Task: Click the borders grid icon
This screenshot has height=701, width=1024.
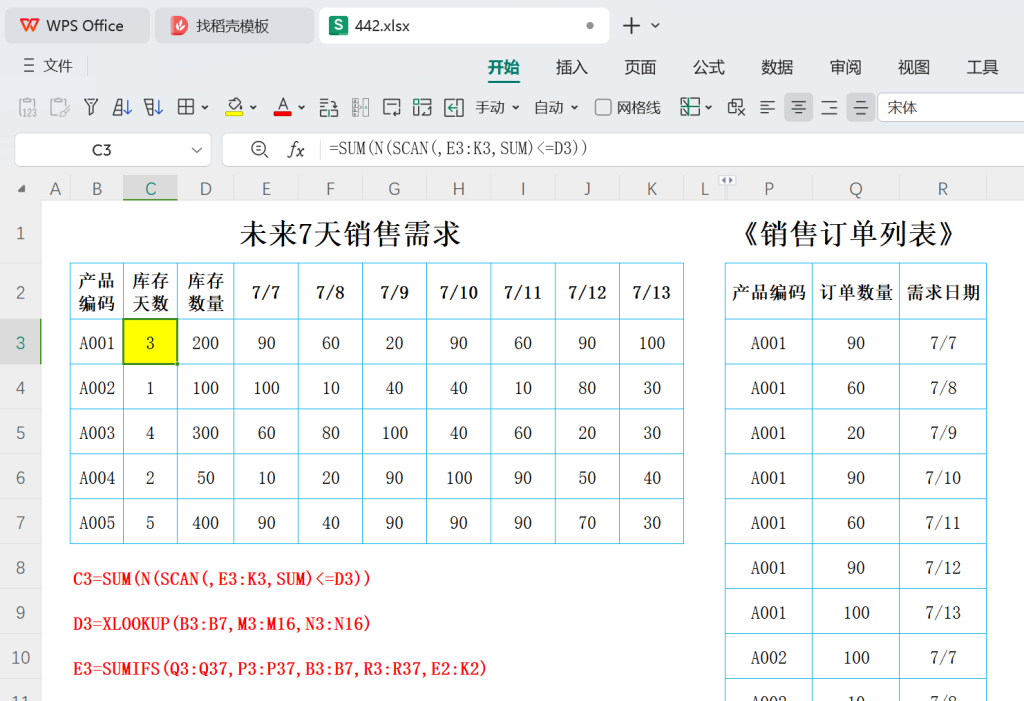Action: 186,107
